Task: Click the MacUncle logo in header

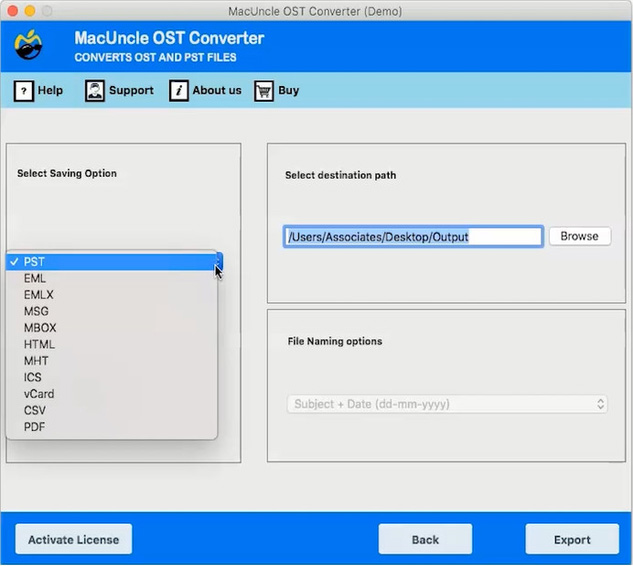Action: click(x=28, y=44)
